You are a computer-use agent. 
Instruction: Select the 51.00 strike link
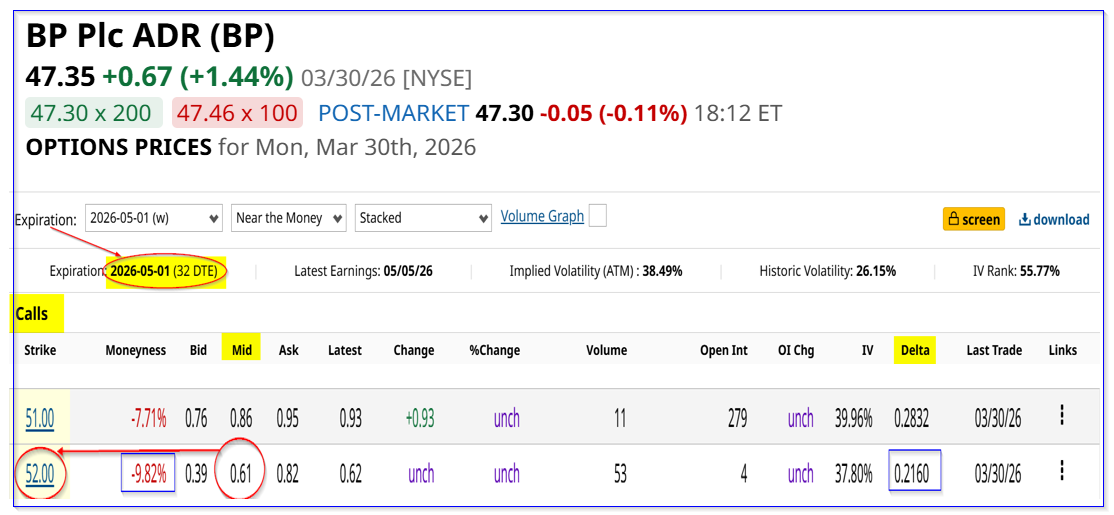pyautogui.click(x=40, y=418)
